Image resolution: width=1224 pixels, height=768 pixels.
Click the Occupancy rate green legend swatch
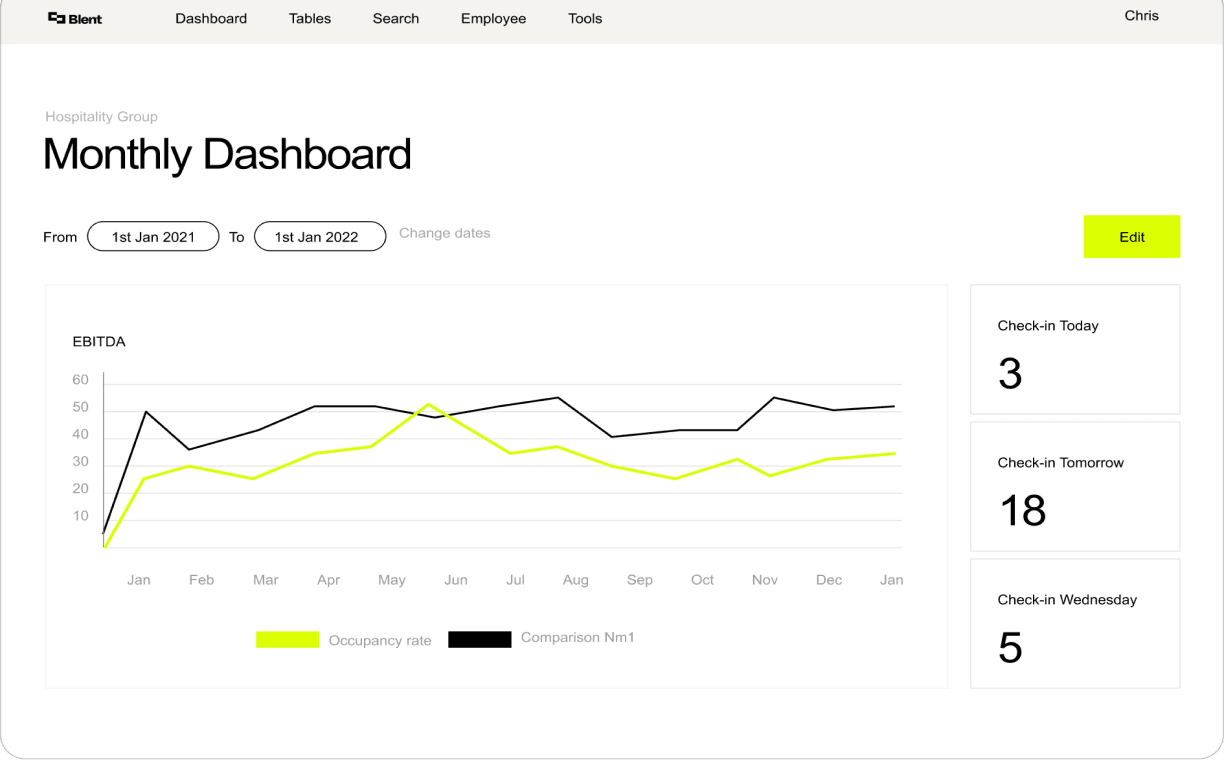(287, 640)
